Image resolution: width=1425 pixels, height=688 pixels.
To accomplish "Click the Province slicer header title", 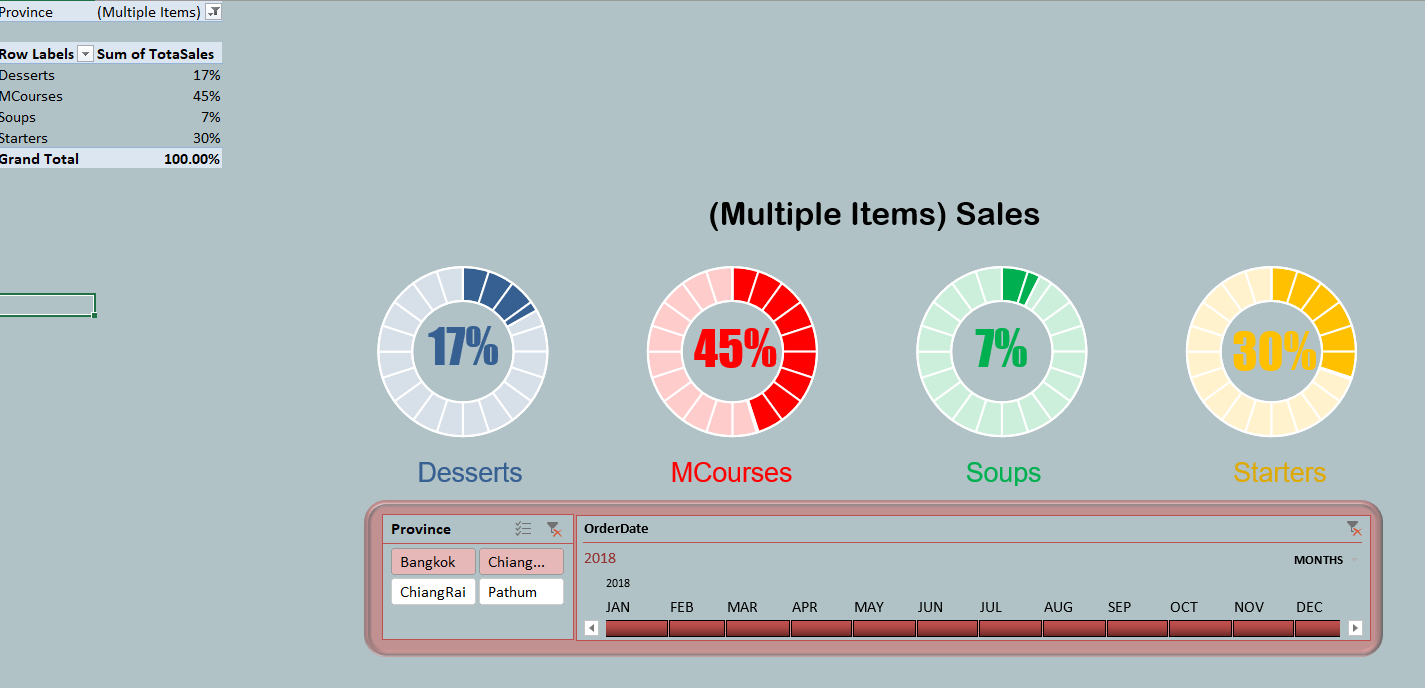I will coord(421,529).
